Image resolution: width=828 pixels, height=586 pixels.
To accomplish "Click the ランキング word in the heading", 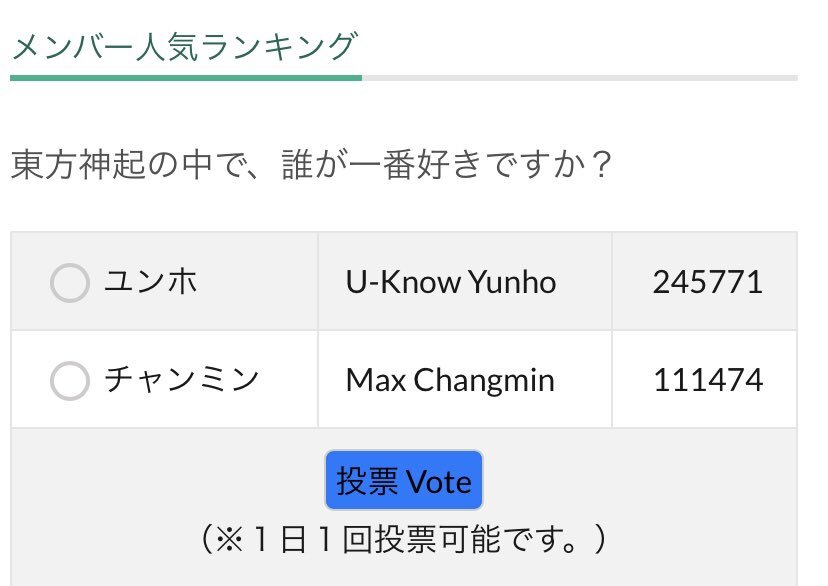I will [x=279, y=46].
